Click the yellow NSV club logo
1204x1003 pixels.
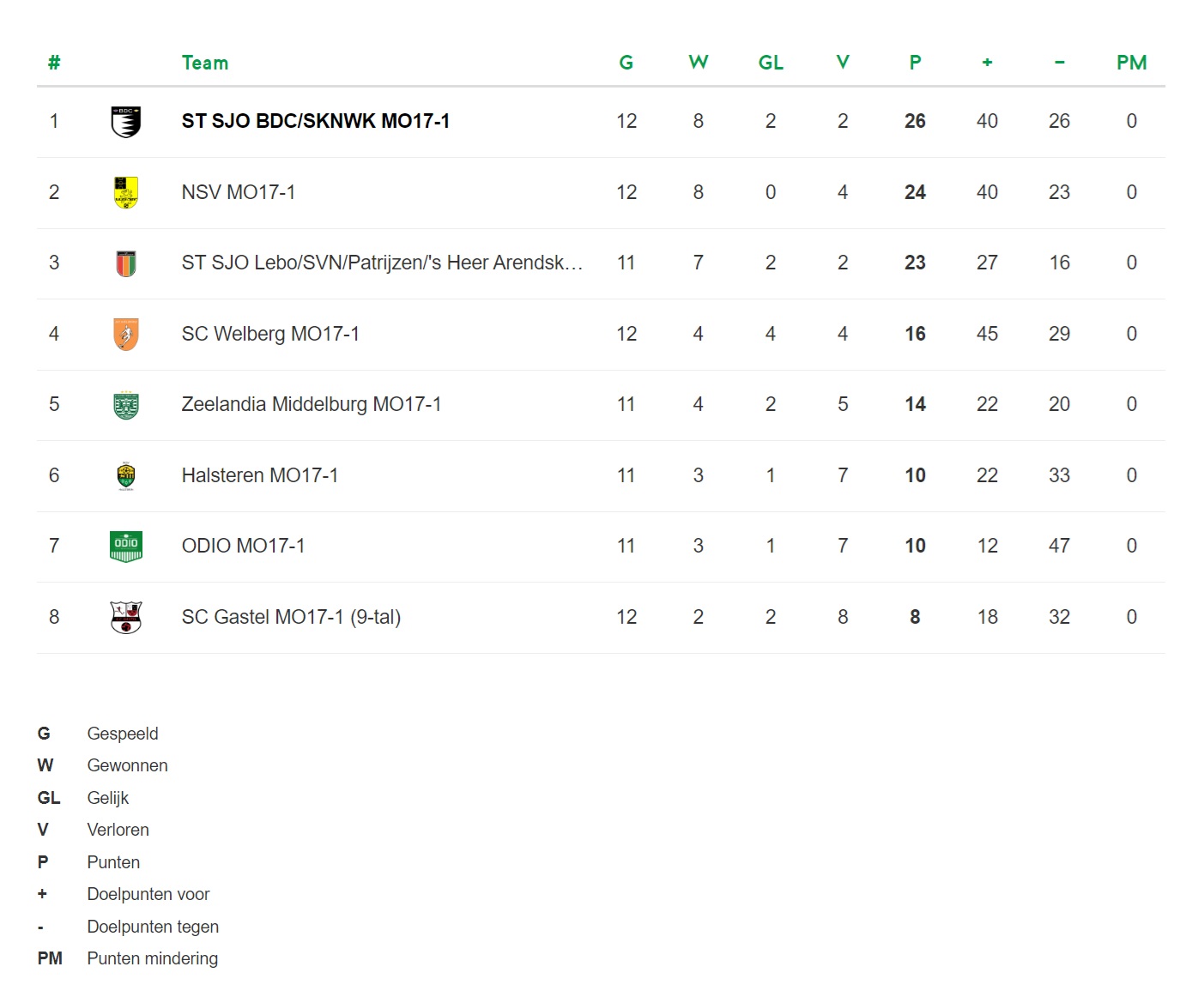click(x=126, y=192)
